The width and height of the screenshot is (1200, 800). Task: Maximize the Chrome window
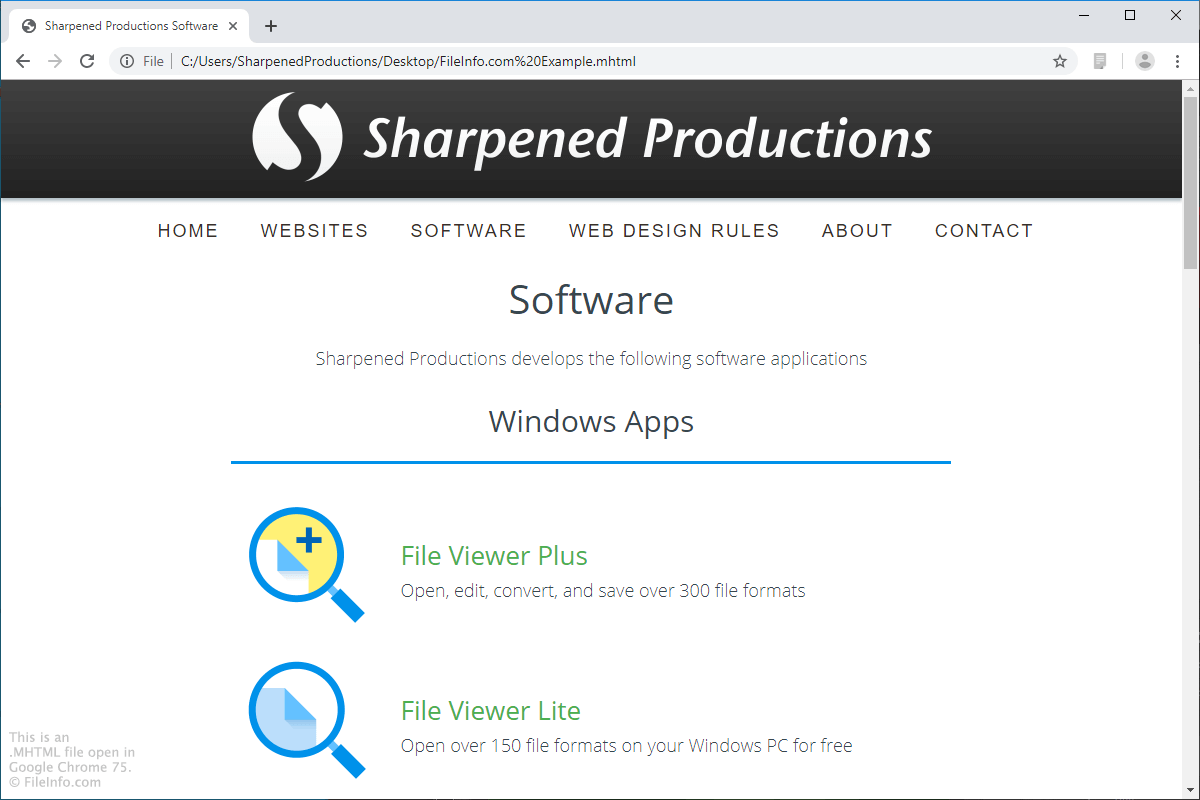(1130, 15)
